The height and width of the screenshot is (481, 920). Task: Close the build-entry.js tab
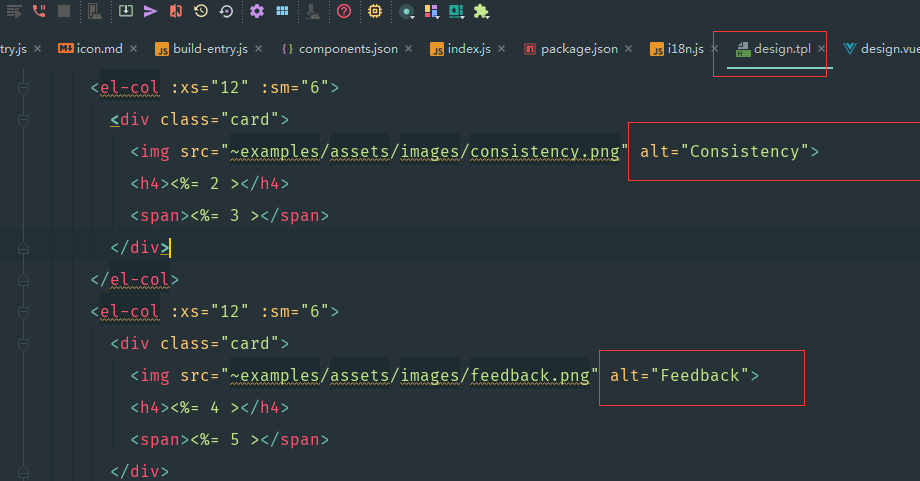(259, 49)
